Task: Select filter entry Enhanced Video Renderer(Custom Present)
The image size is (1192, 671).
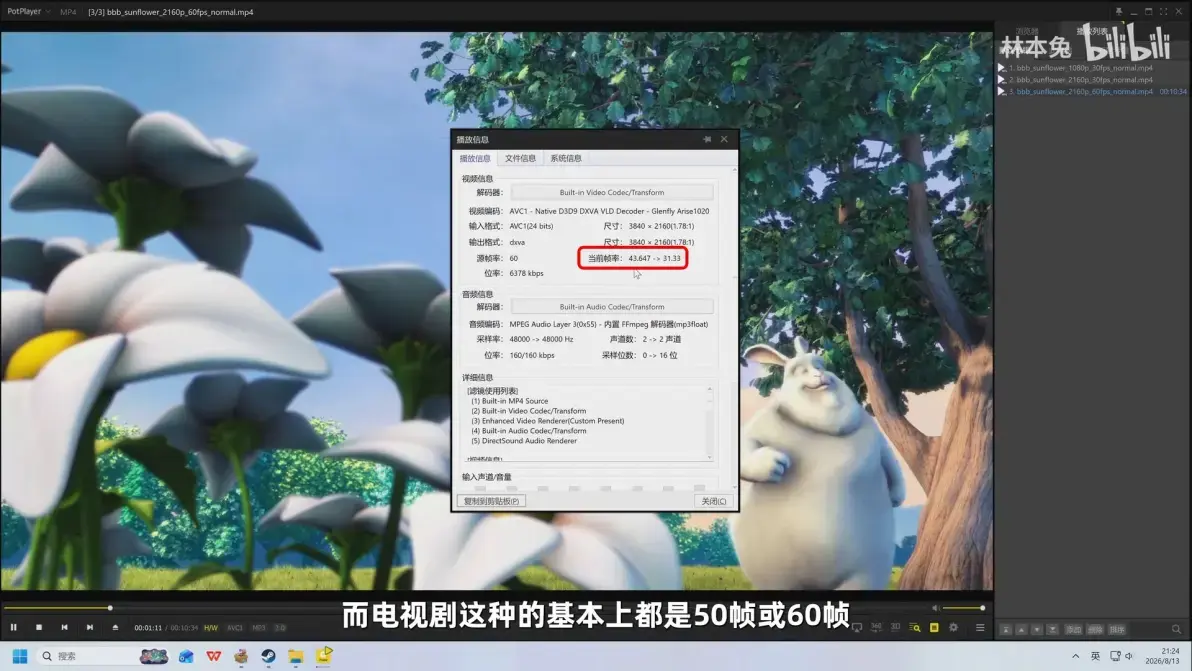Action: (547, 420)
